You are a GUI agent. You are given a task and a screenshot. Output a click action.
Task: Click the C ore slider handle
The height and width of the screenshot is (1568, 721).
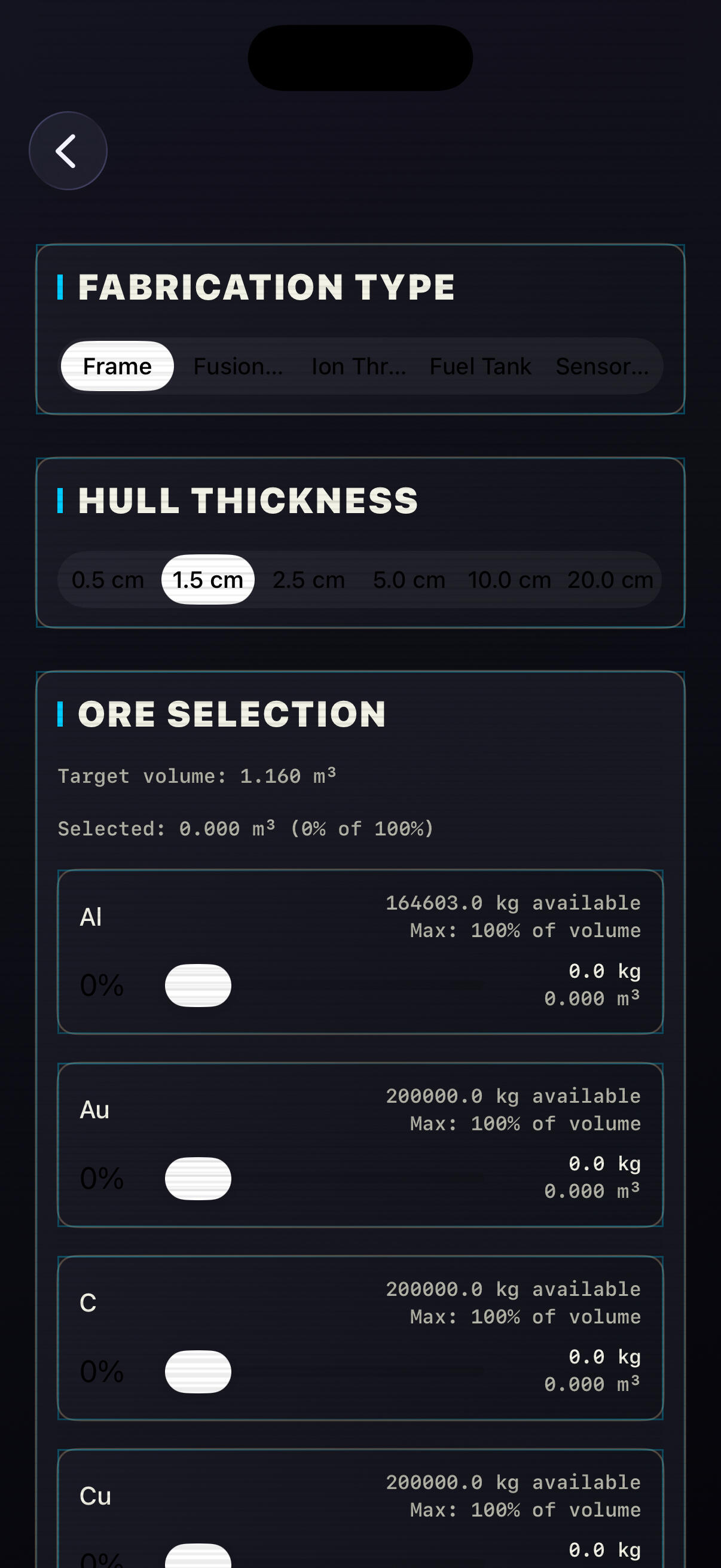pos(198,1371)
